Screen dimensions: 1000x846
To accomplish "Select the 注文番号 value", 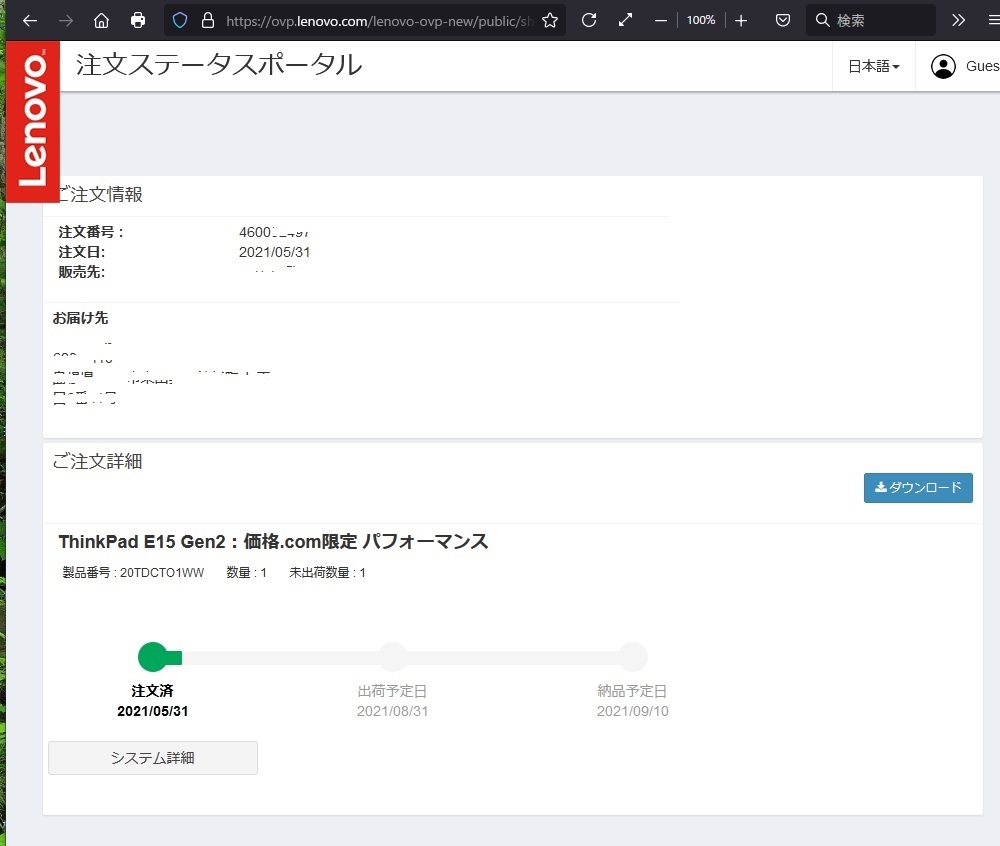I will (x=274, y=232).
